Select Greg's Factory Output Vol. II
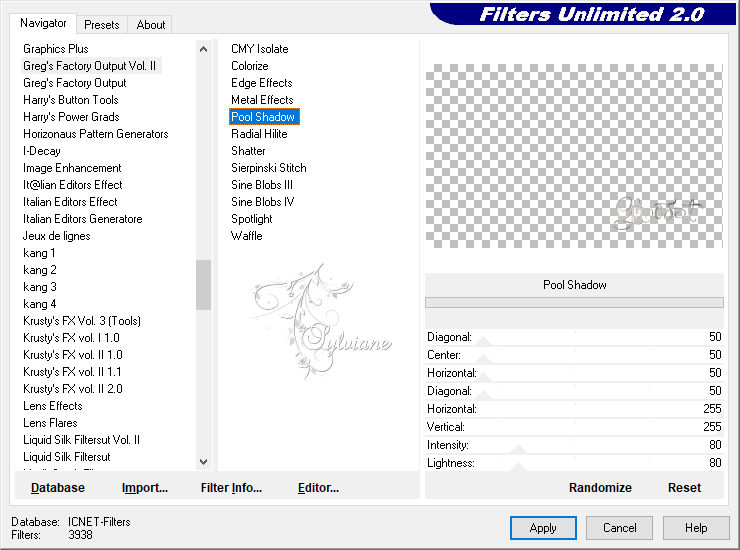Image resolution: width=740 pixels, height=550 pixels. click(90, 66)
